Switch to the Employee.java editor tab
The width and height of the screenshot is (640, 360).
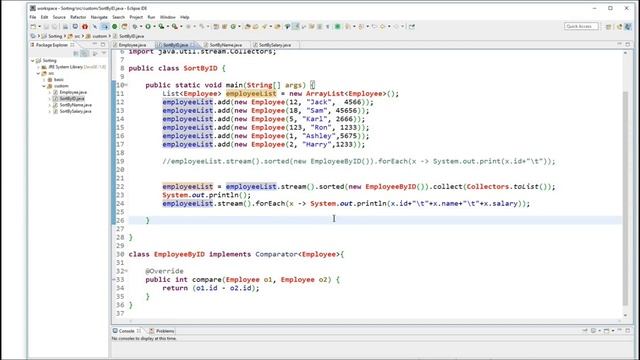[x=132, y=45]
